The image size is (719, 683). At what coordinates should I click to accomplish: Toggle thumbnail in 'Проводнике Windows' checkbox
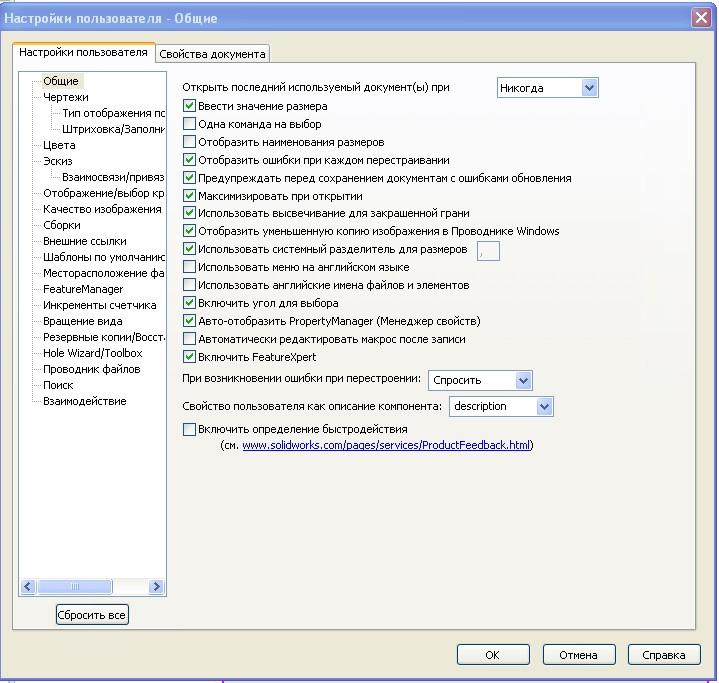189,231
